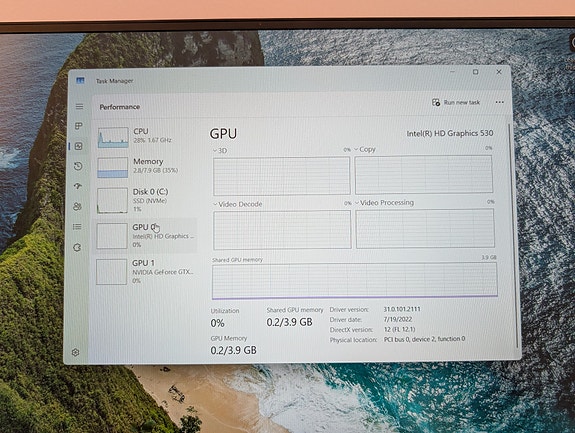Select Disk 0 (C:) entry

pyautogui.click(x=146, y=200)
